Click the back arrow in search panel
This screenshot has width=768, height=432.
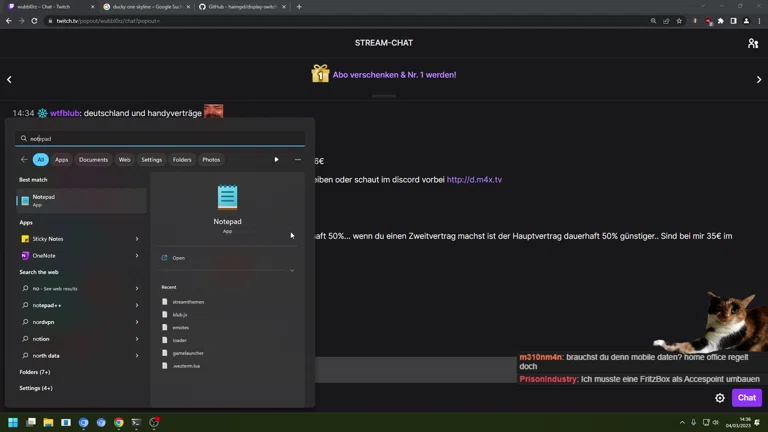[24, 160]
